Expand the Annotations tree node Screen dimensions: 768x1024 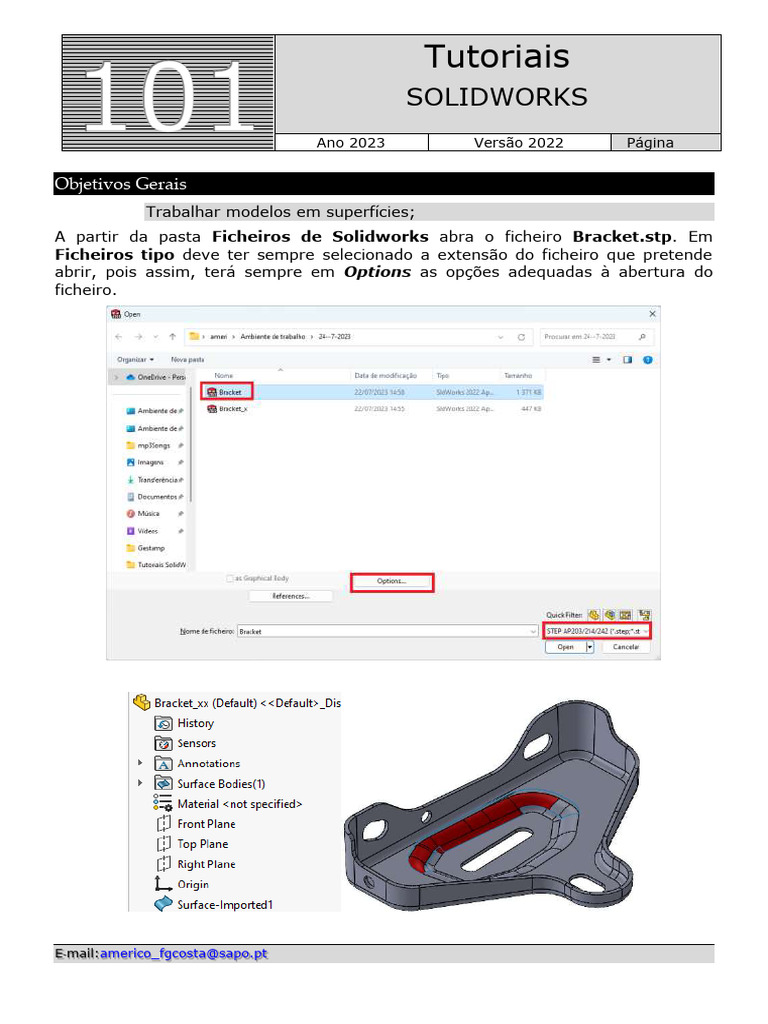tap(140, 763)
